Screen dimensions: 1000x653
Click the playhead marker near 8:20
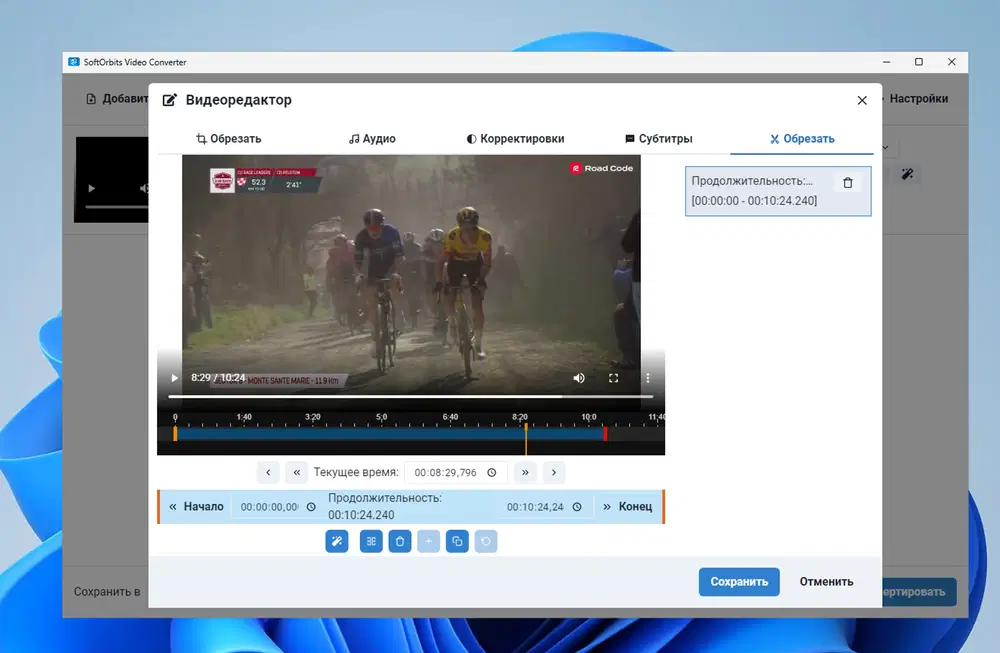point(526,437)
